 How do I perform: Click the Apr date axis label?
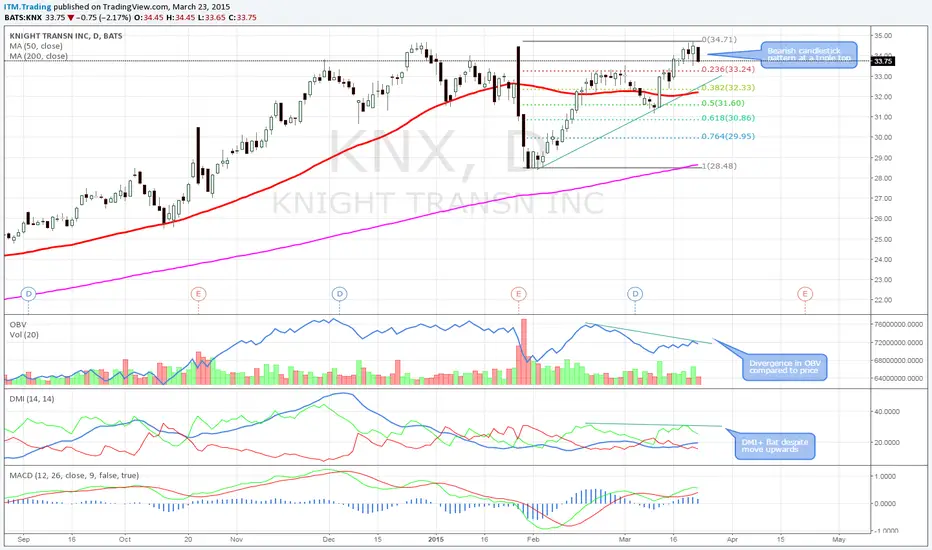[x=732, y=540]
